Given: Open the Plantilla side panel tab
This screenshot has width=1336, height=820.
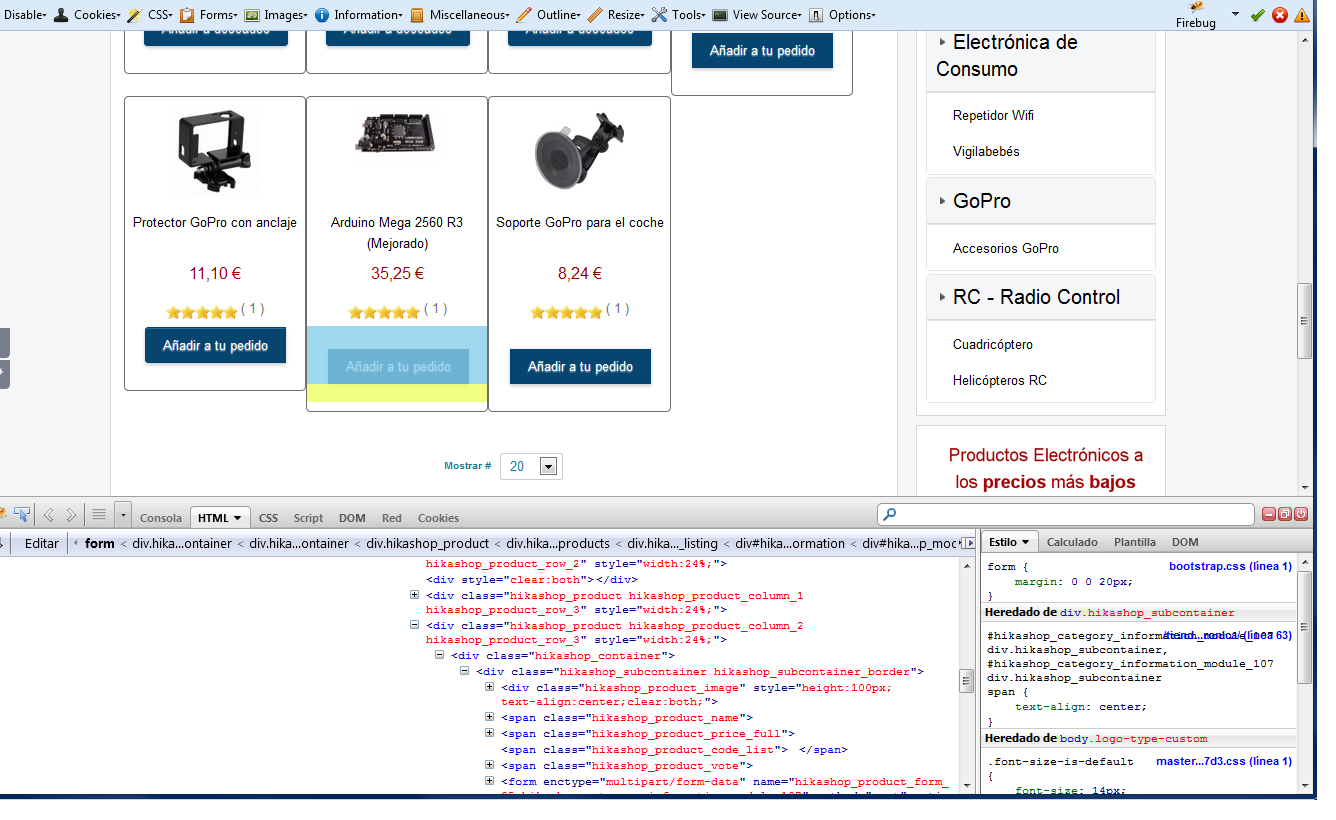Looking at the screenshot, I should point(1135,542).
